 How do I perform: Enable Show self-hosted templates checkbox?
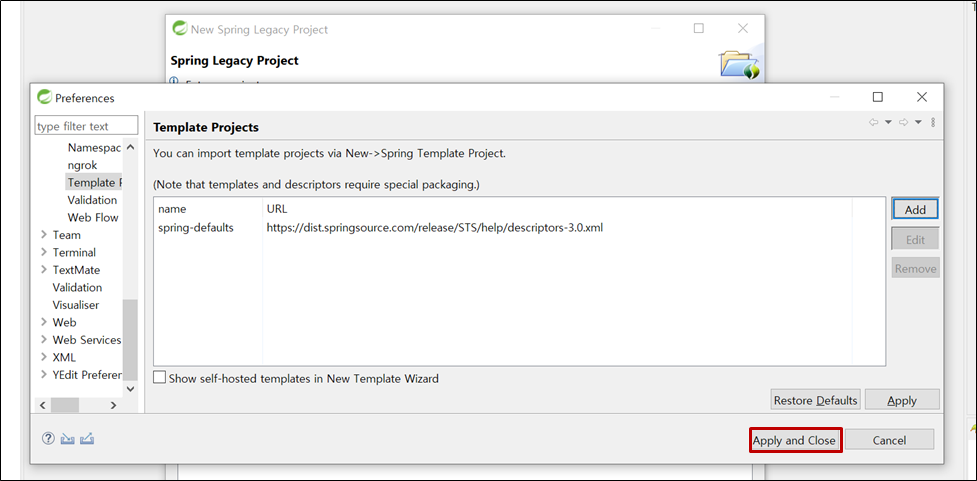pyautogui.click(x=160, y=378)
